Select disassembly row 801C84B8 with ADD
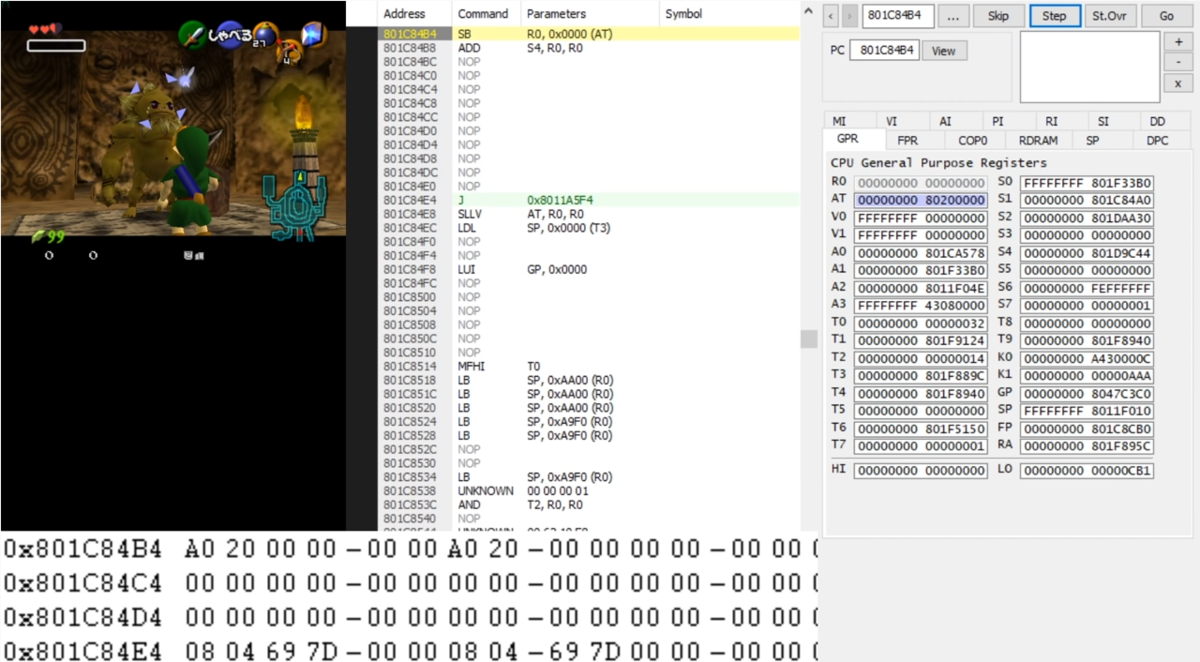1200x662 pixels. tap(589, 47)
